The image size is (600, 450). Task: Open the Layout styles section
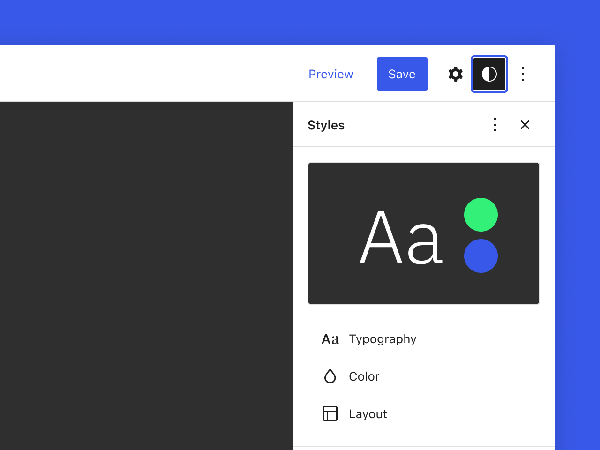(368, 414)
